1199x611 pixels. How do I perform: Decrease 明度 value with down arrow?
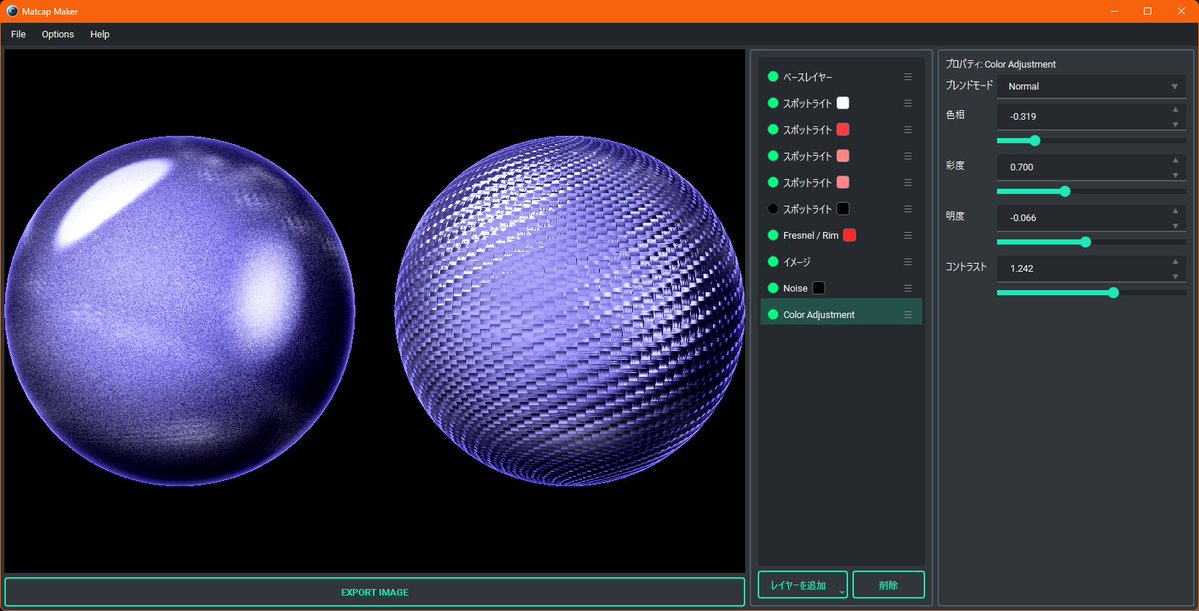tap(1175, 226)
